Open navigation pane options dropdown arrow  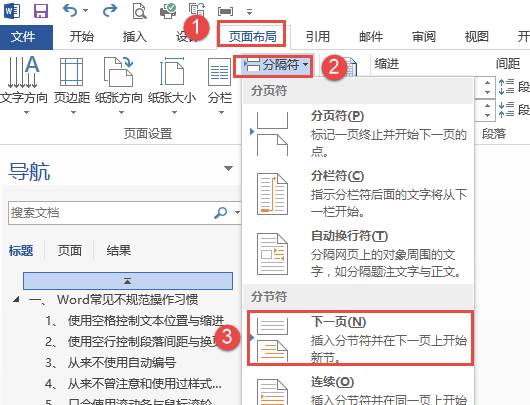pyautogui.click(x=229, y=168)
